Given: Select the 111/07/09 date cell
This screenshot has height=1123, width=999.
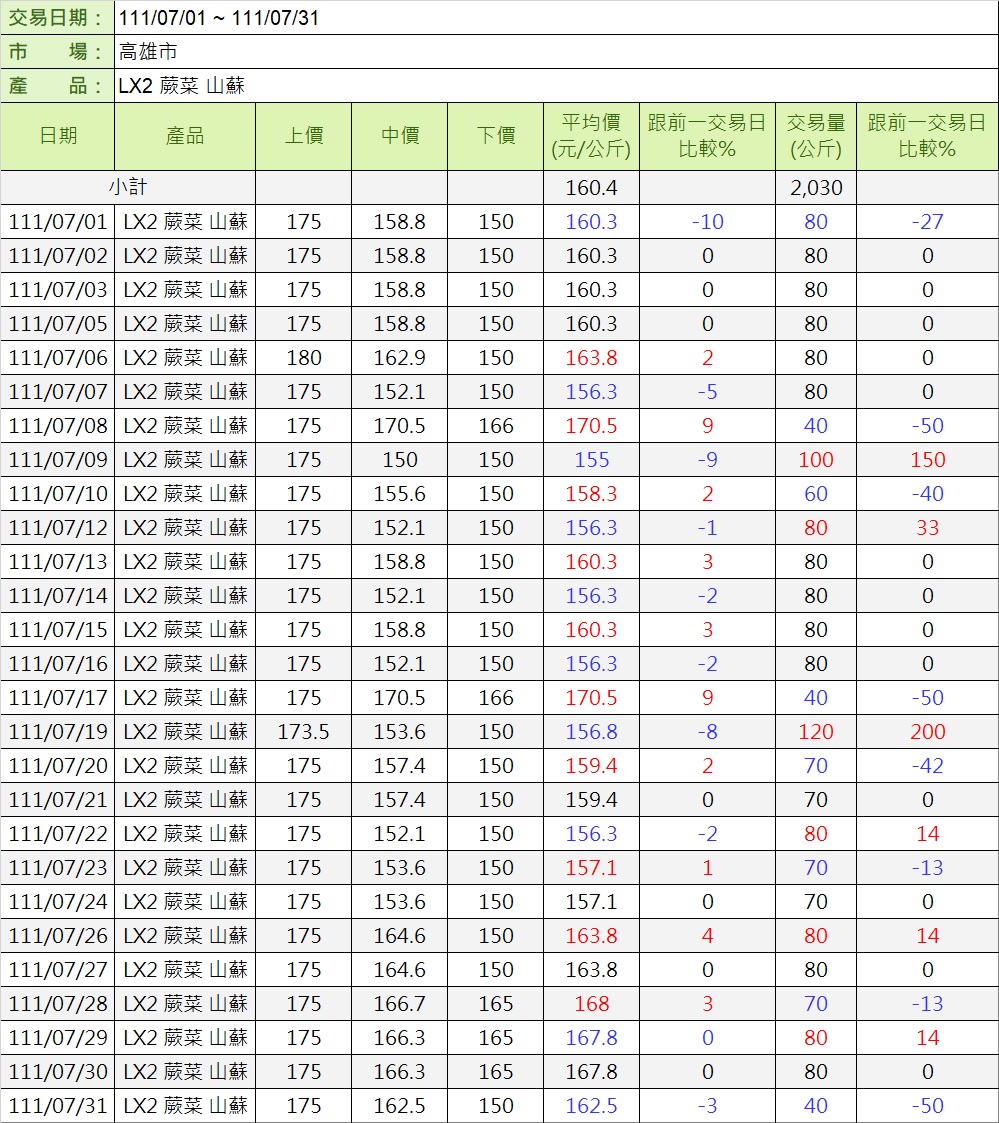Looking at the screenshot, I should click(x=58, y=460).
